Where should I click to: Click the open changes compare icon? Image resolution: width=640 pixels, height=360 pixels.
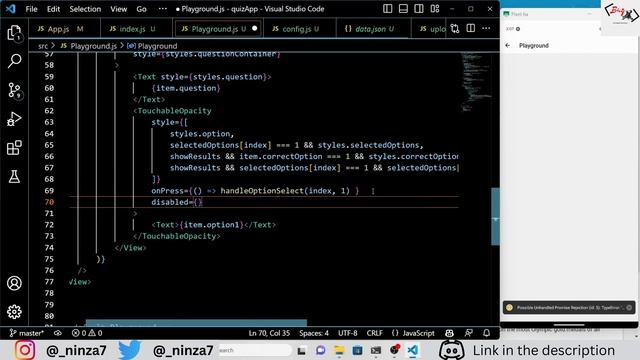pos(455,28)
